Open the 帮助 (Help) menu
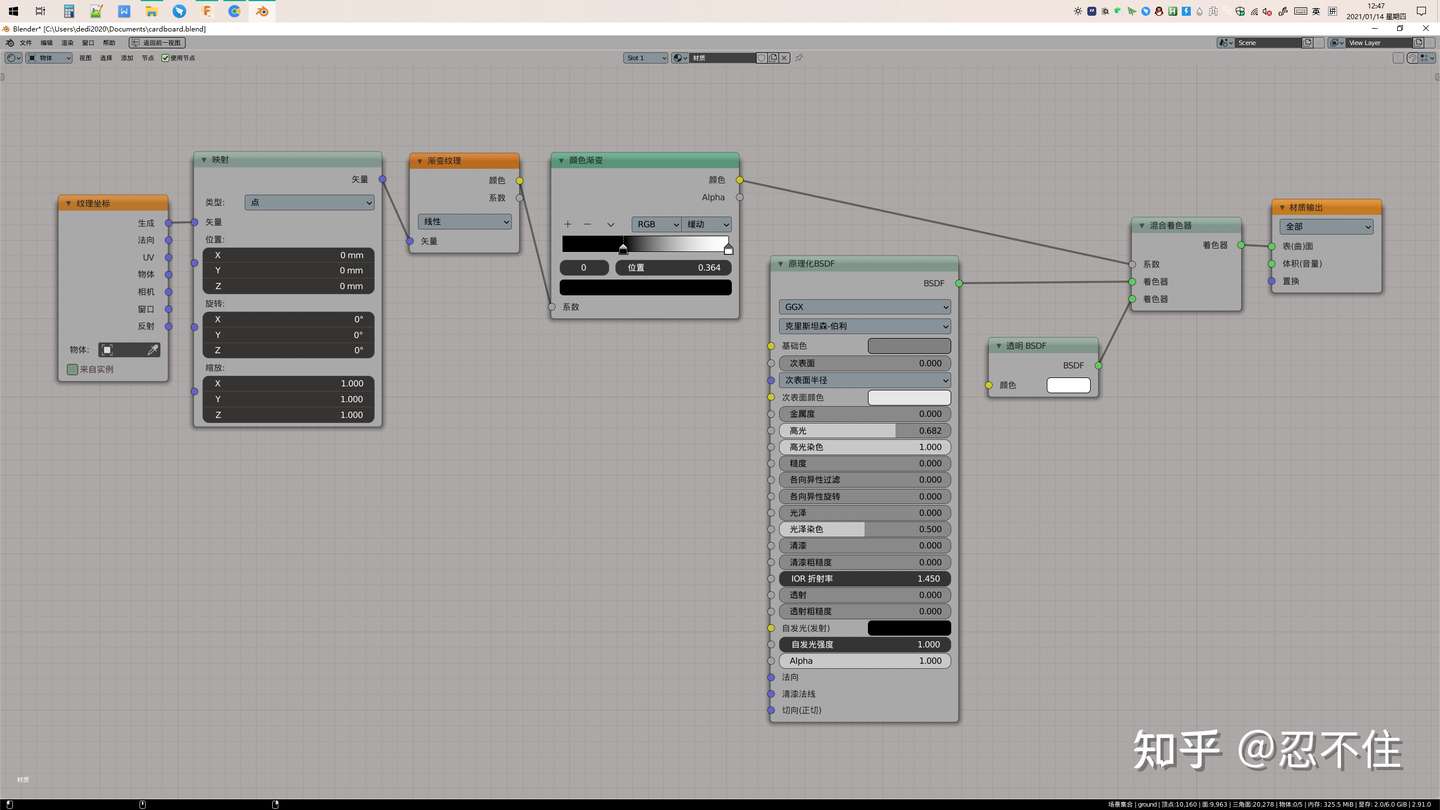This screenshot has width=1440, height=810. 109,43
